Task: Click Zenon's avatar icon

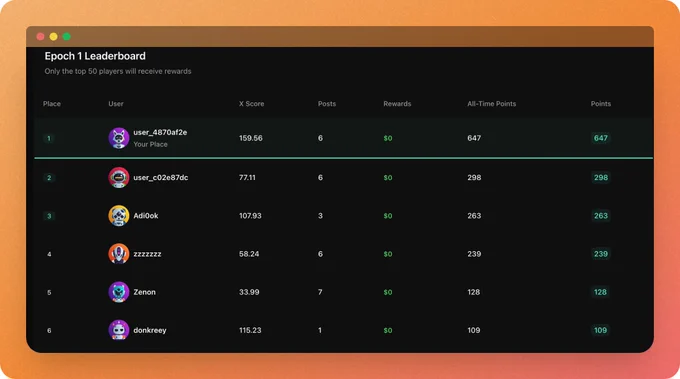Action: point(118,292)
